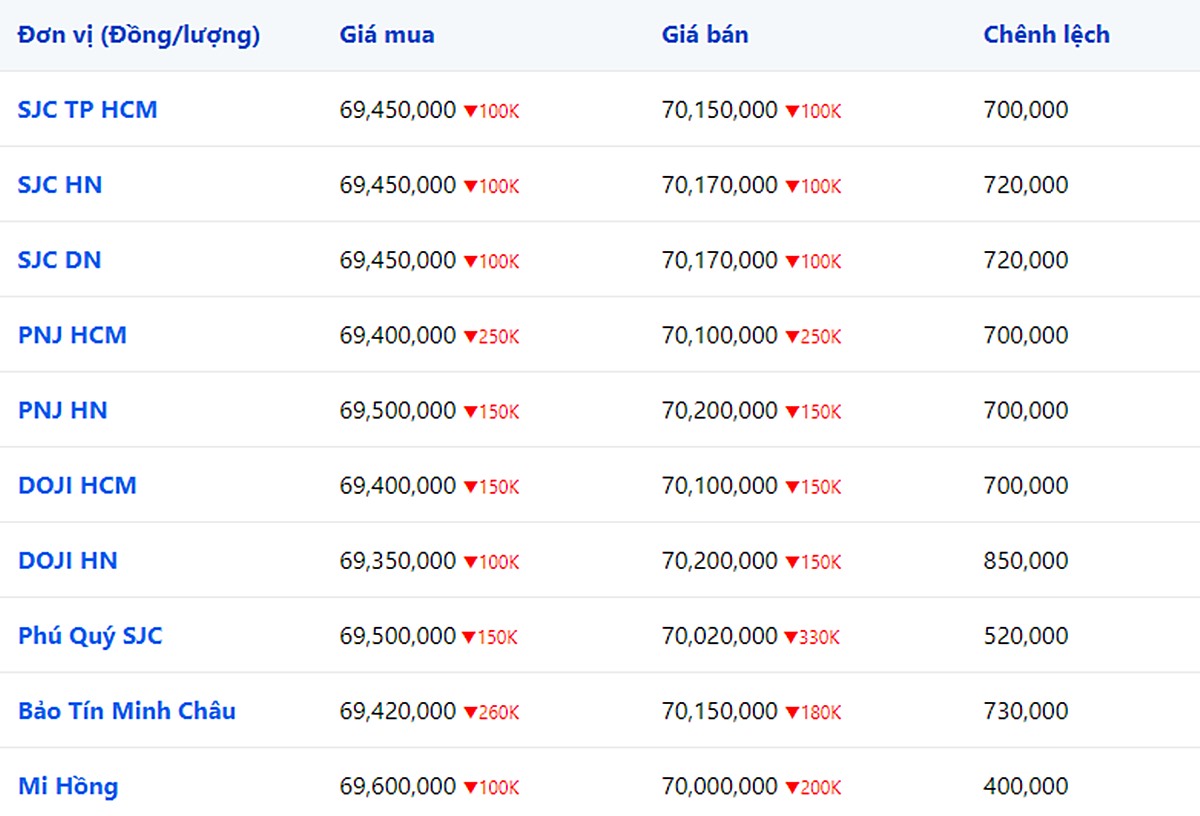Select Phú Quý SJC buy price 69,500,000
The height and width of the screenshot is (816, 1200).
(398, 635)
